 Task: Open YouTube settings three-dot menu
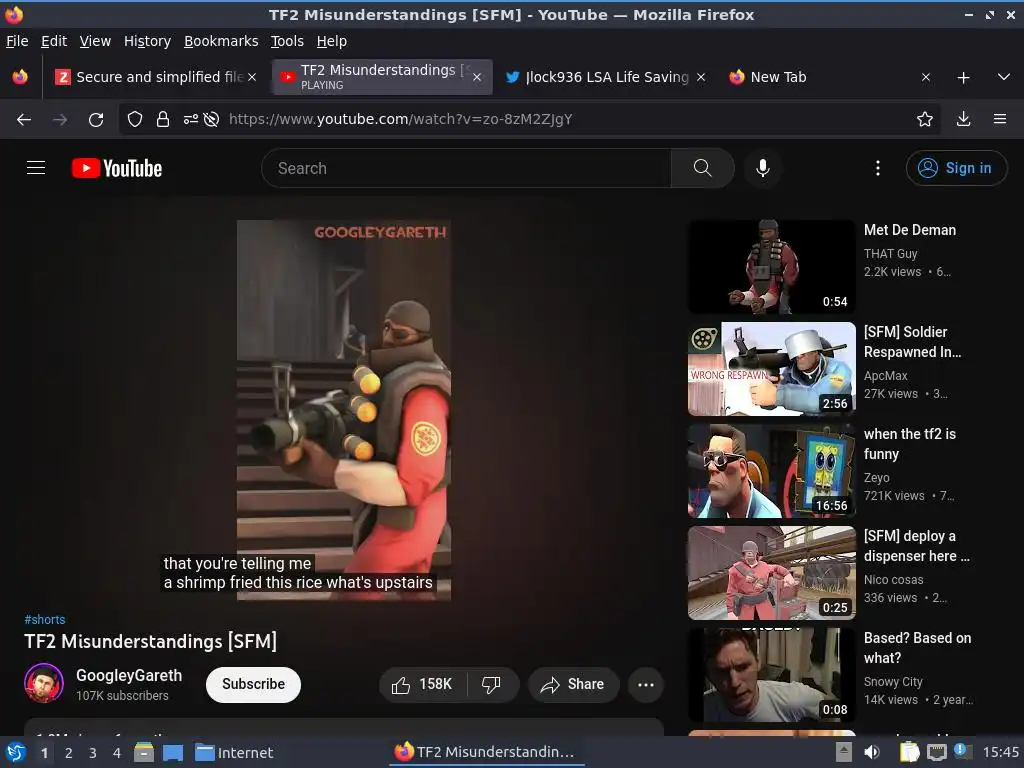pos(877,168)
